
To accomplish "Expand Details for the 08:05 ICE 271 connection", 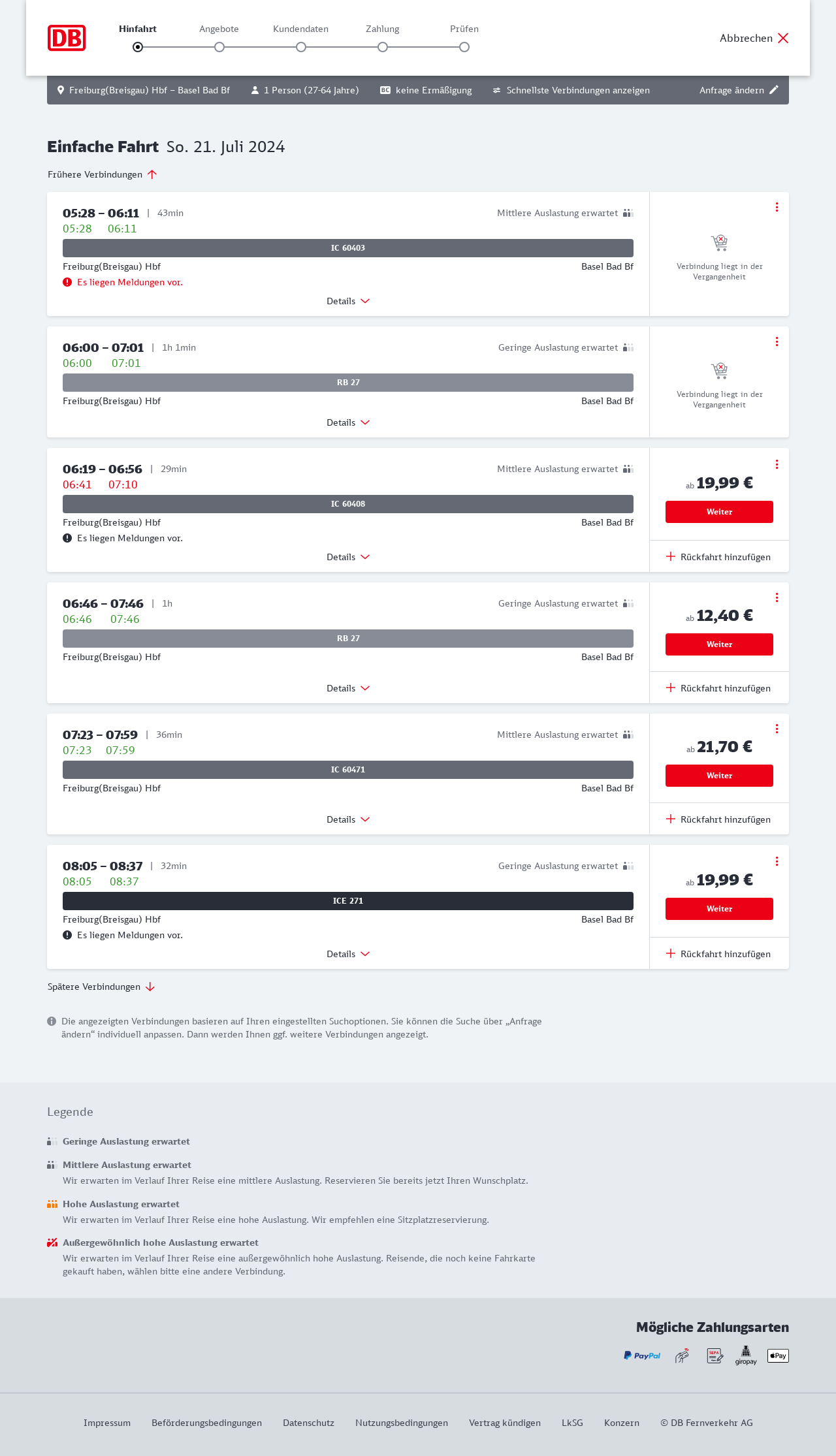I will pos(348,954).
